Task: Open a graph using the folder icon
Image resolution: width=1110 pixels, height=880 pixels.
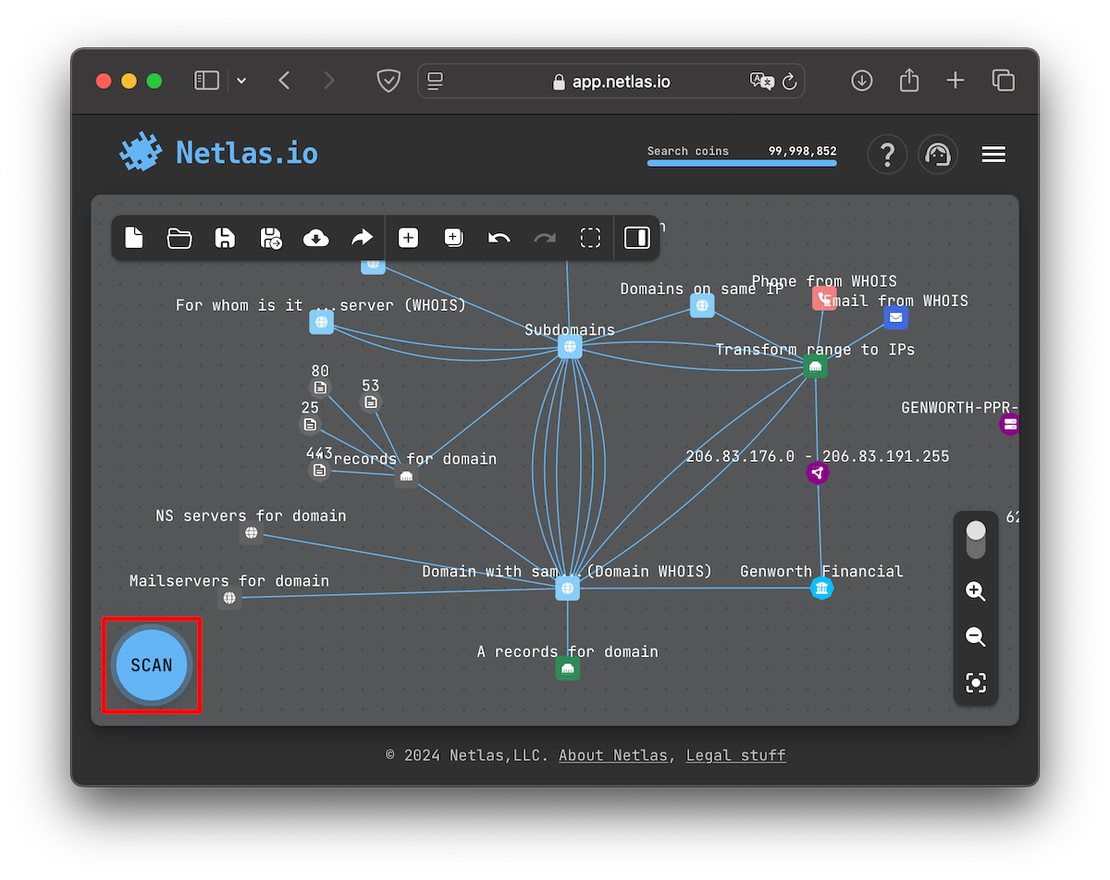Action: 179,238
